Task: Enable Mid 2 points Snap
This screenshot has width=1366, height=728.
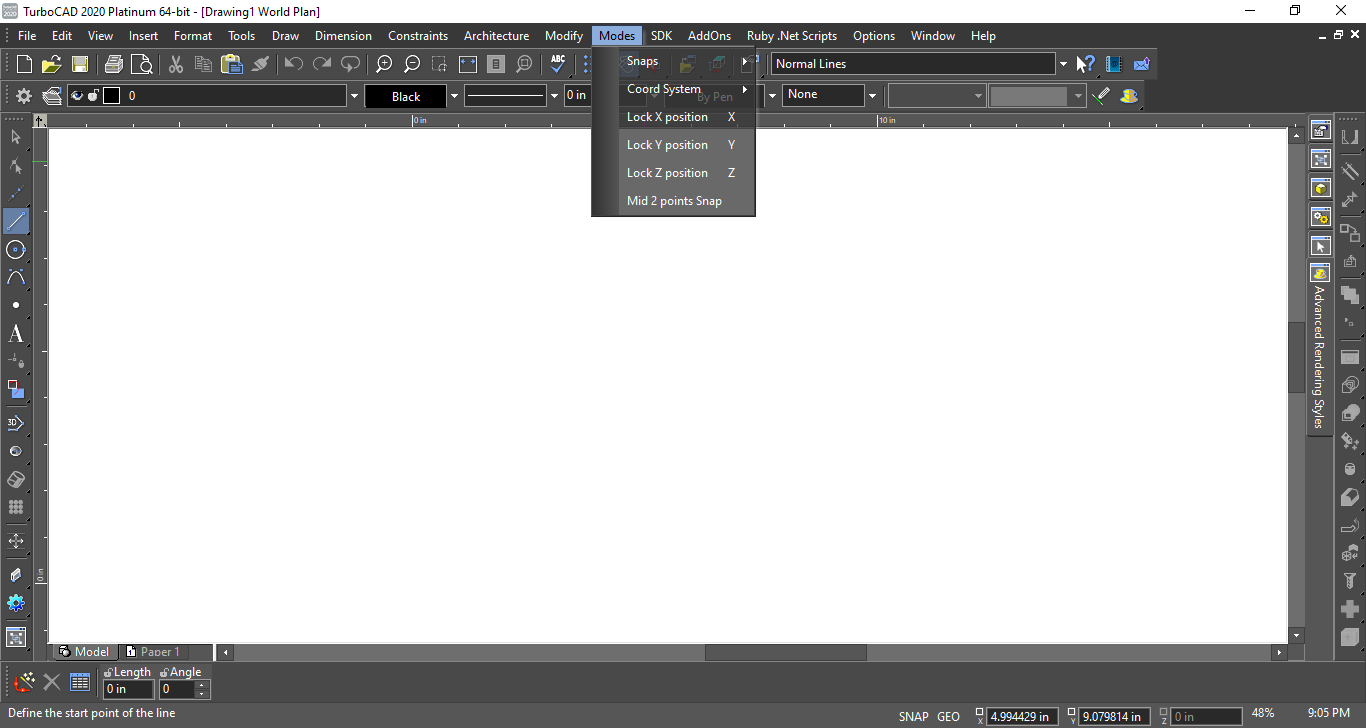Action: (x=673, y=201)
